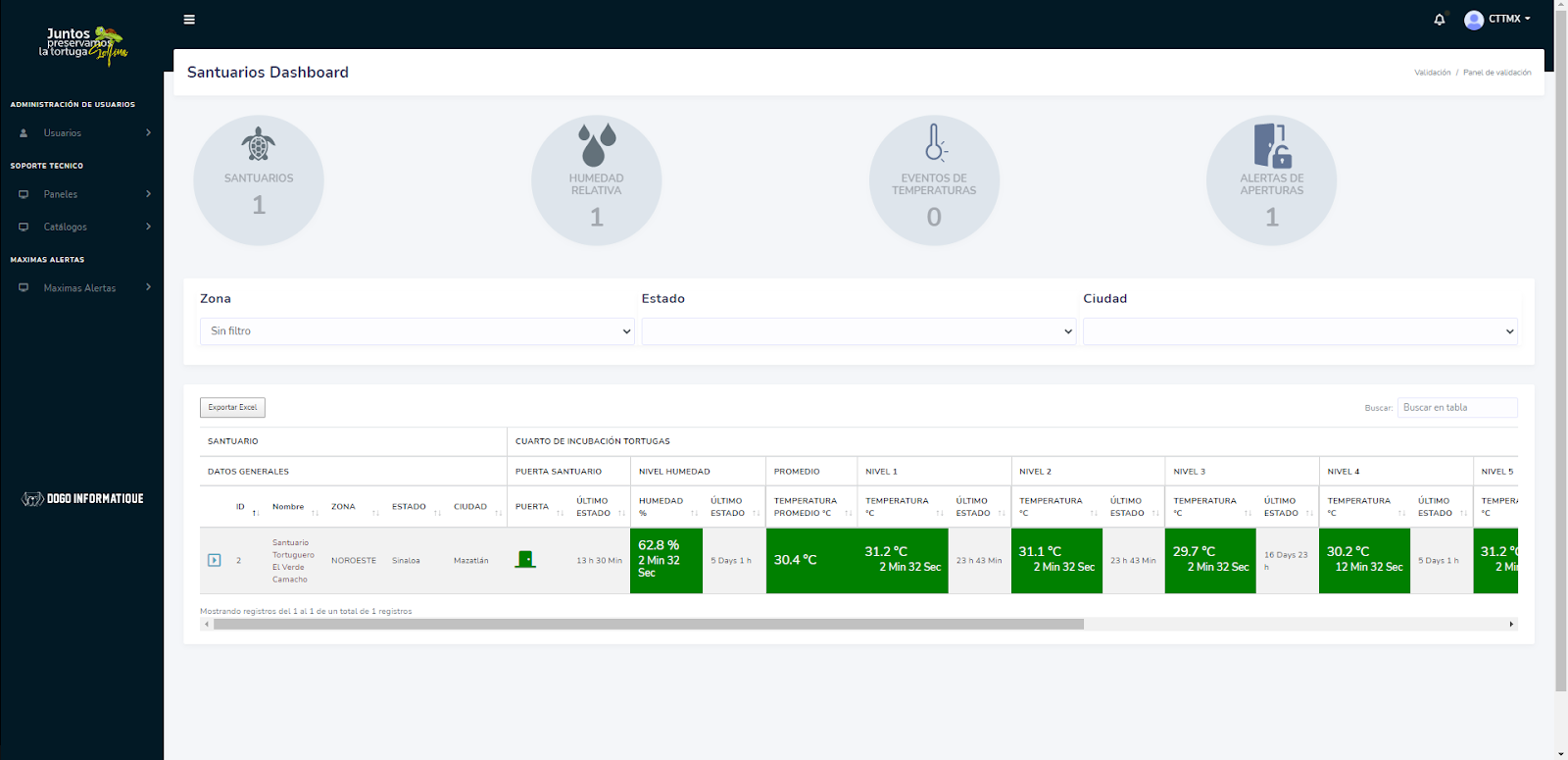
Task: Click the Humedad Relativa water drops icon
Action: point(597,144)
